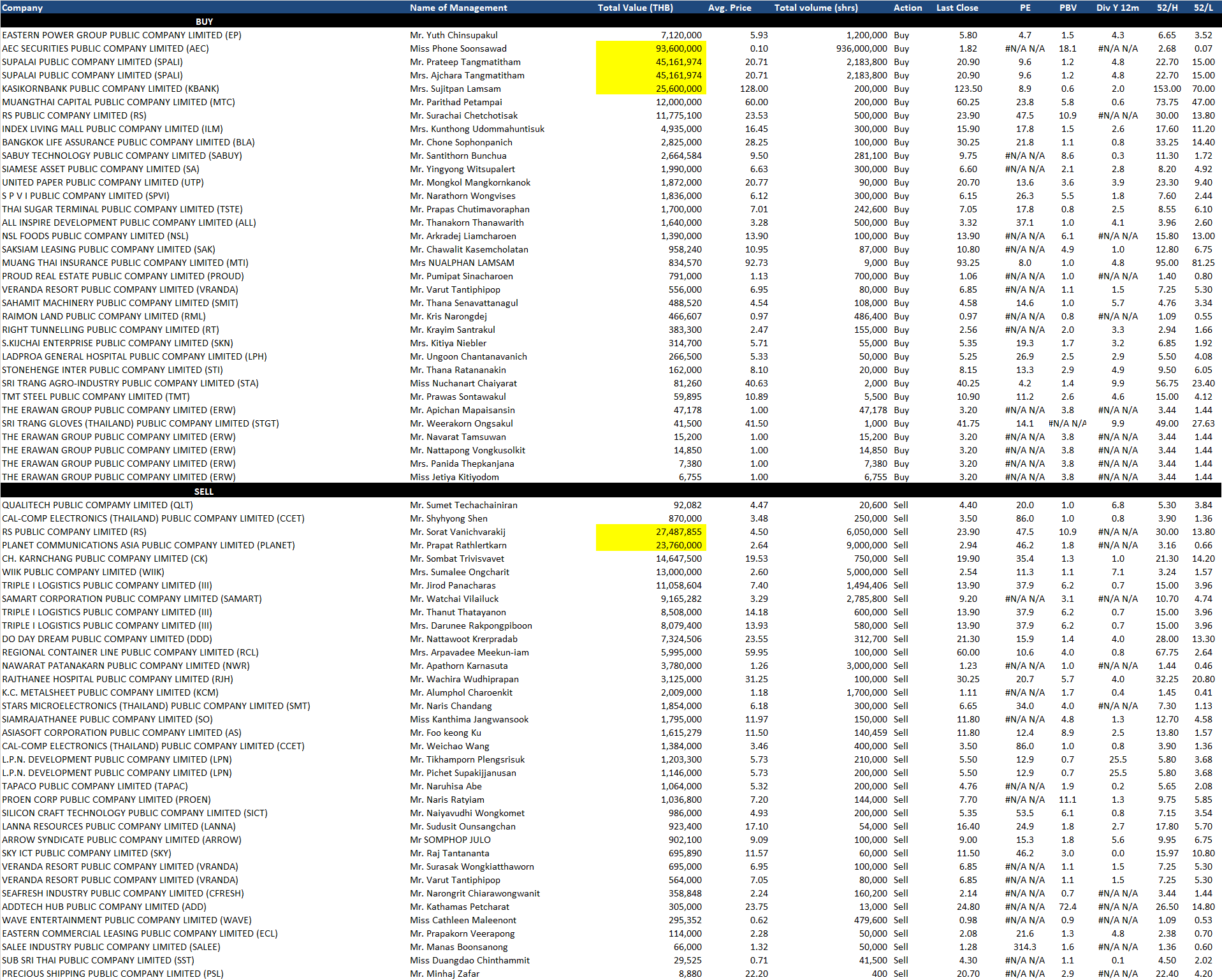Image resolution: width=1222 pixels, height=980 pixels.
Task: Select the Last Close column header
Action: [957, 8]
